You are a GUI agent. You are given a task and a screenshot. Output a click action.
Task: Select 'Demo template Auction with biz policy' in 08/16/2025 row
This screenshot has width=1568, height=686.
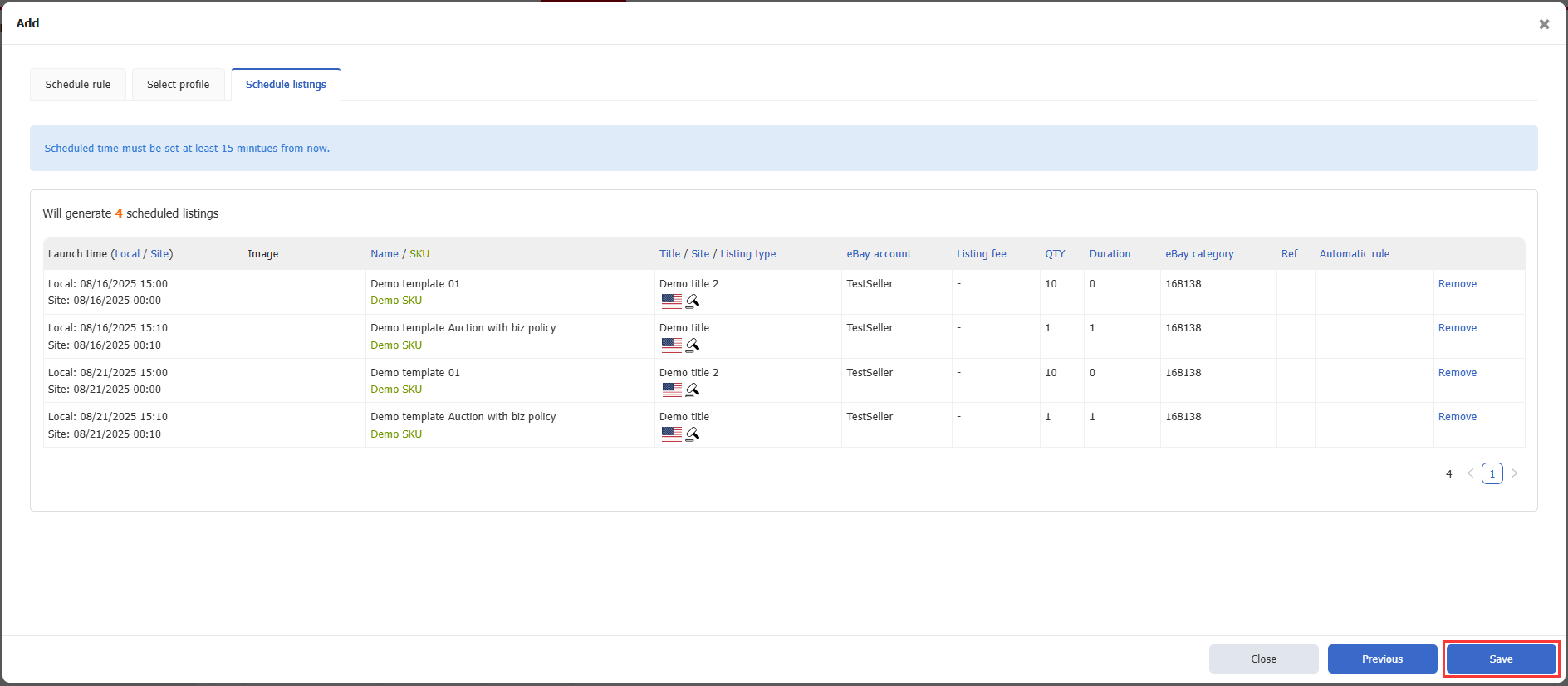463,328
